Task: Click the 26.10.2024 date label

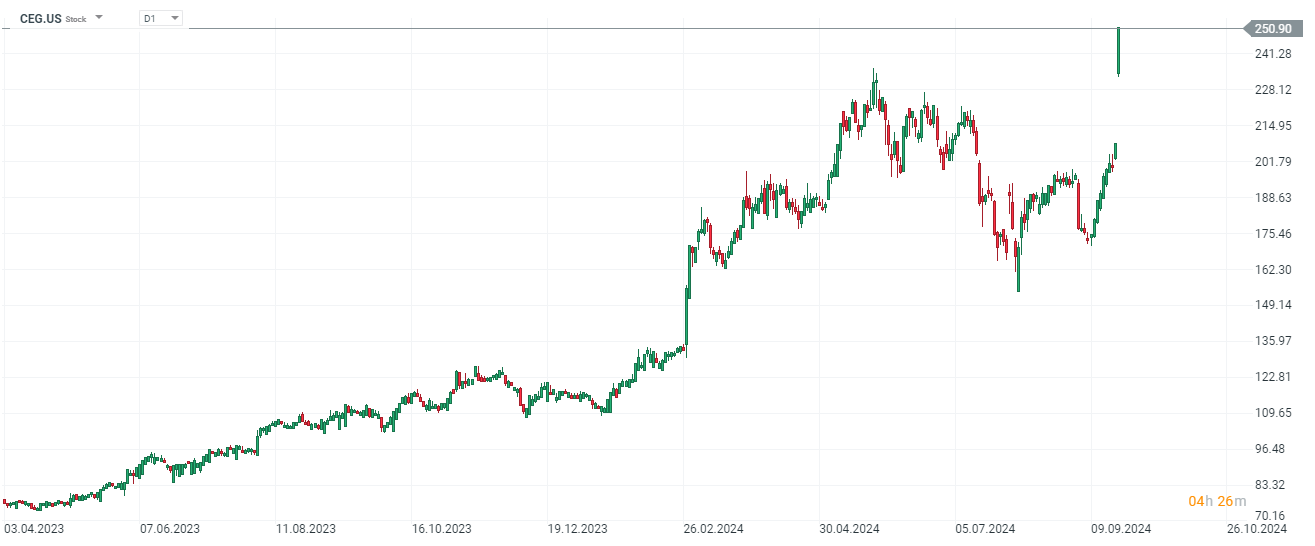Action: [1257, 529]
